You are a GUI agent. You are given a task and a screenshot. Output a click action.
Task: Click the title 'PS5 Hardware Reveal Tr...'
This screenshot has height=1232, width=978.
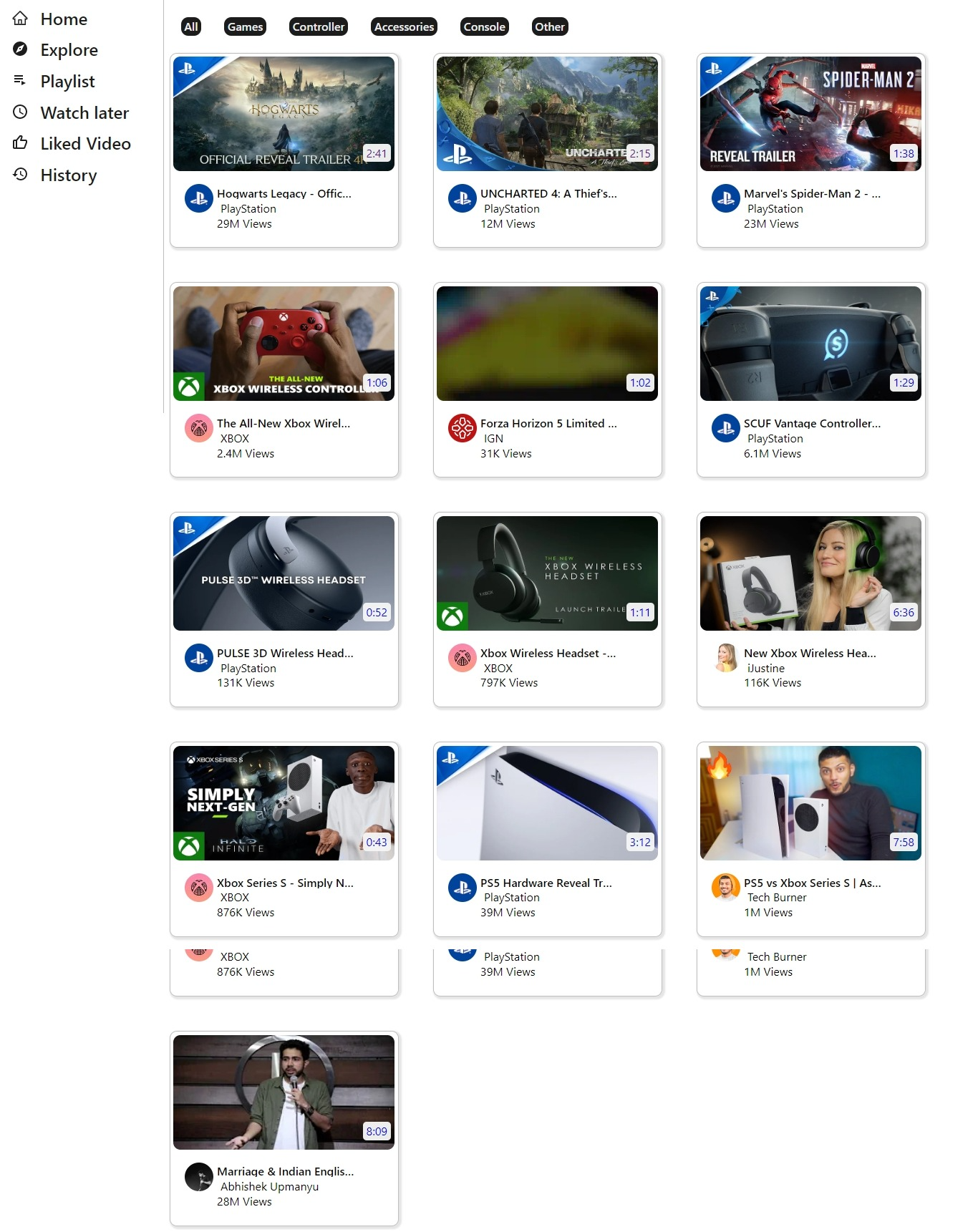546,883
